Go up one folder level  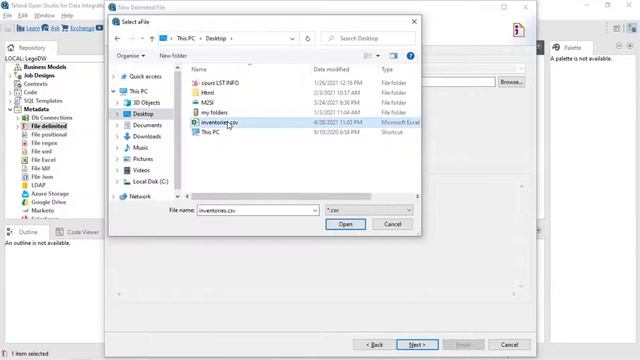pos(152,38)
